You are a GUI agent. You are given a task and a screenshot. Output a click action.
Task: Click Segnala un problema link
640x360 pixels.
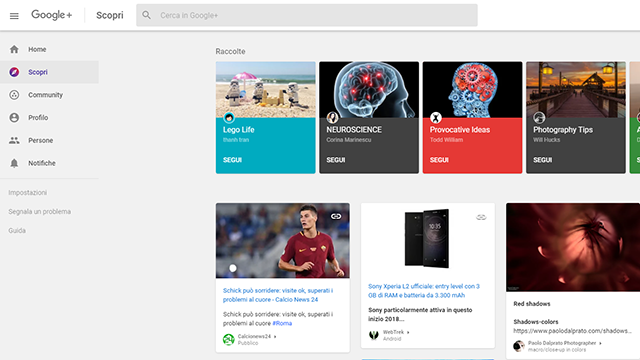coord(40,211)
